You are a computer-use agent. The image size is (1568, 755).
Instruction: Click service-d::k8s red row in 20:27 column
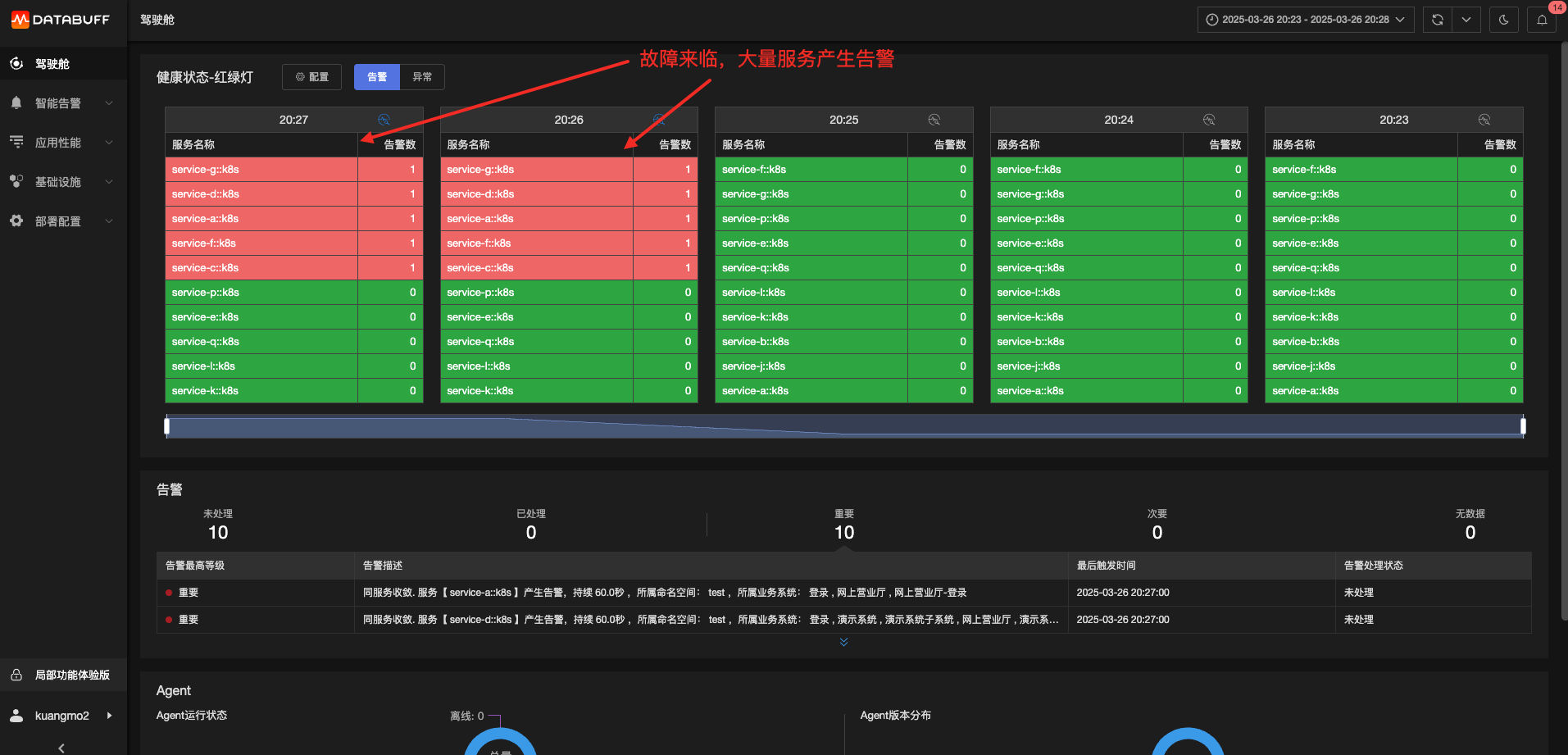click(293, 193)
